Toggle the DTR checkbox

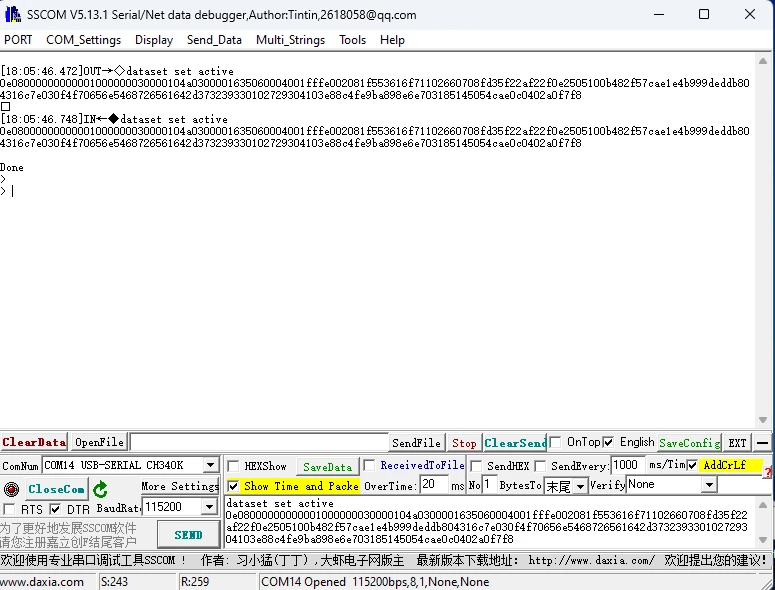56,510
